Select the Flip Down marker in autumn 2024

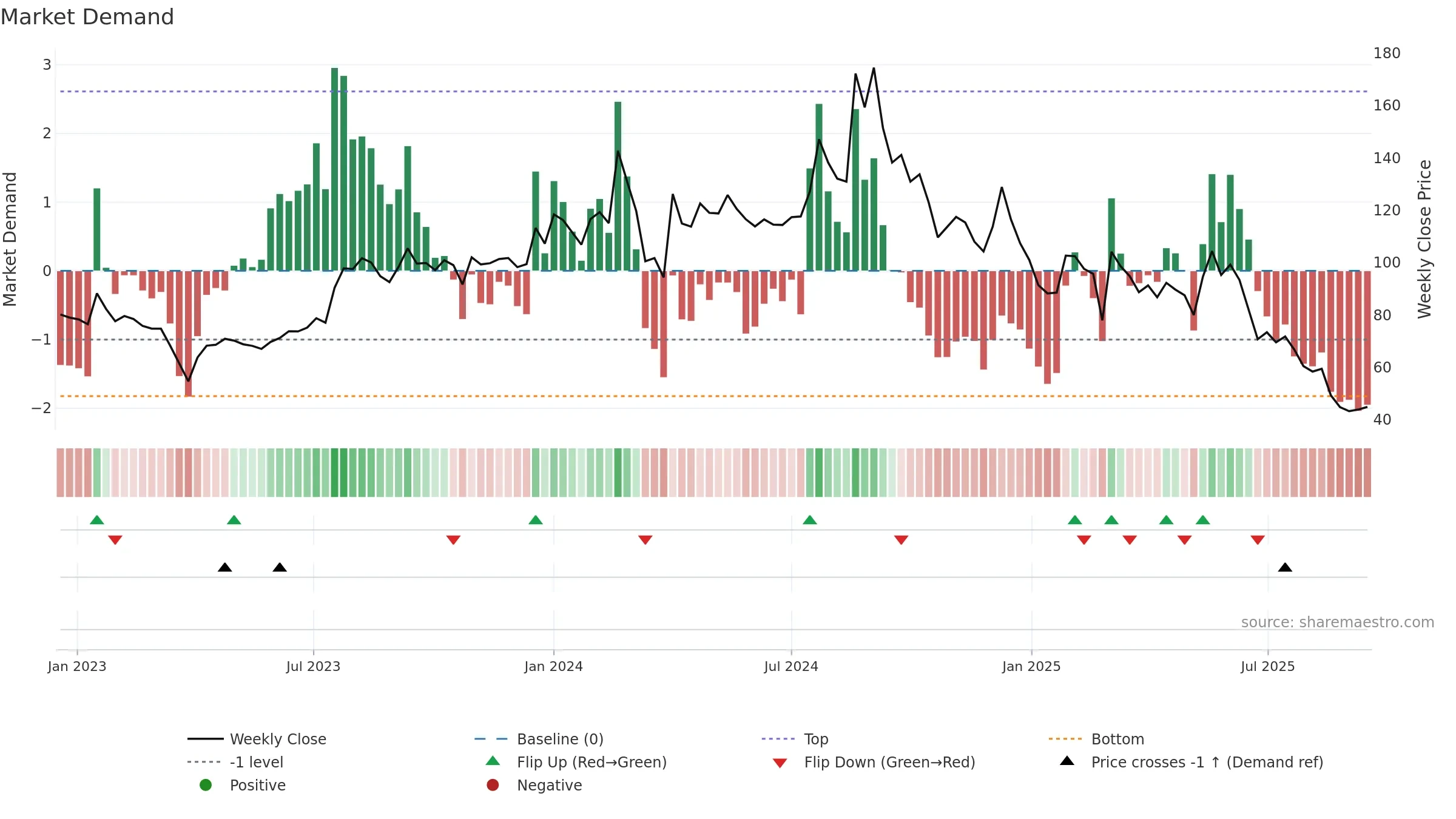[902, 540]
